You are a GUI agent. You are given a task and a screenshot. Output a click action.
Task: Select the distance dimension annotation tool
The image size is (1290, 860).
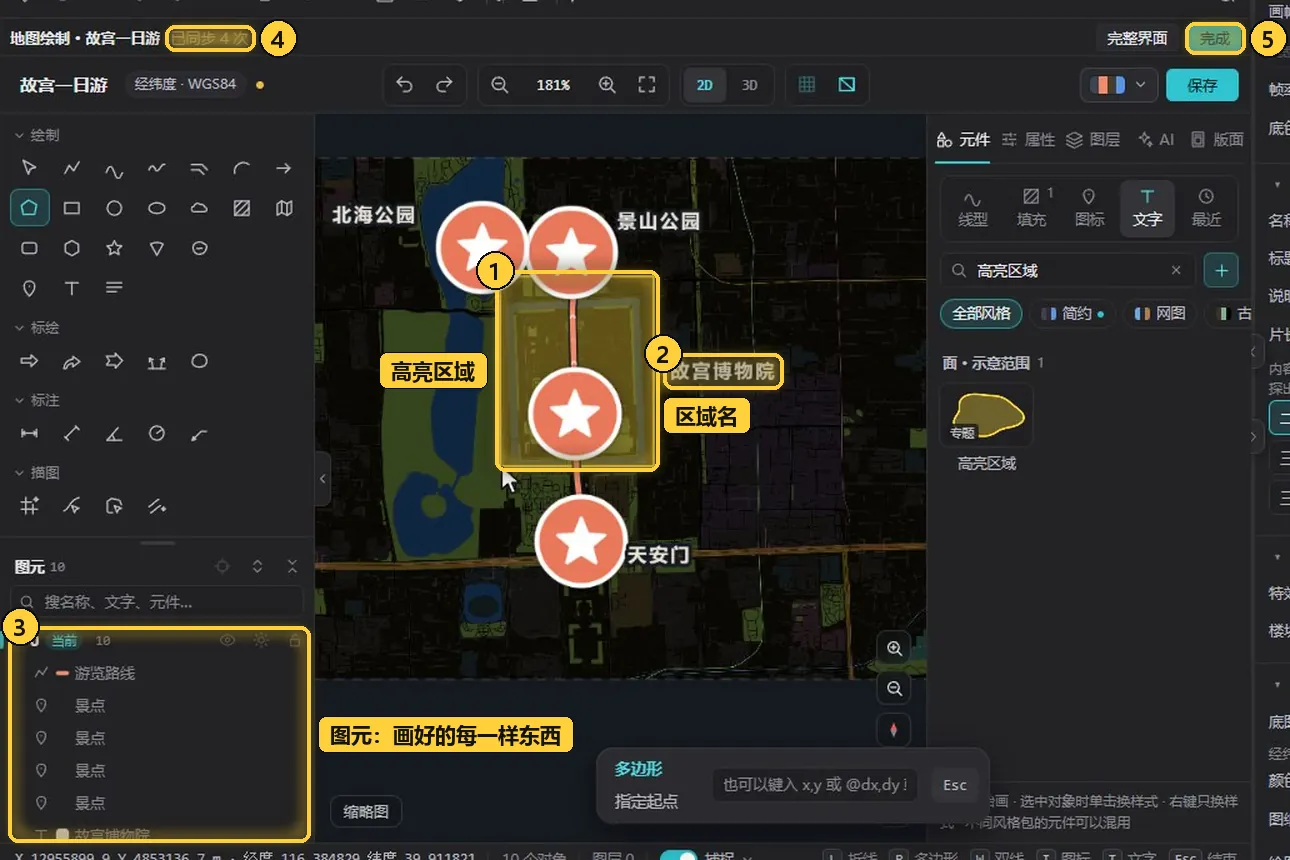[30, 434]
